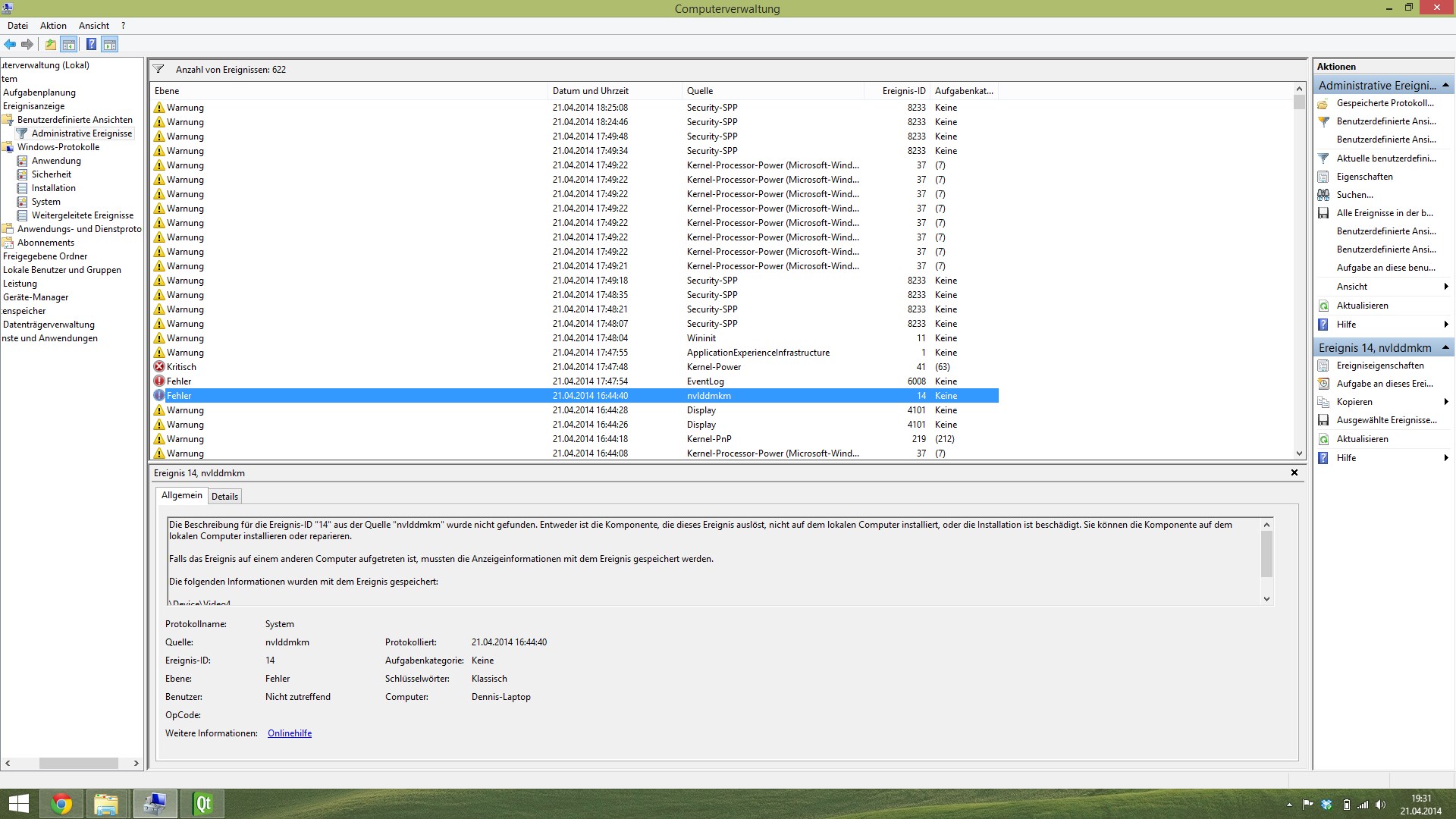Switch to the Details tab

click(224, 497)
